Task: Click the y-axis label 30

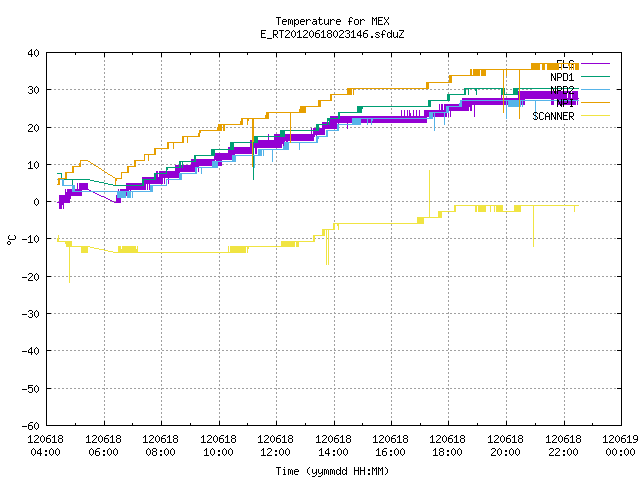Action: (33, 90)
